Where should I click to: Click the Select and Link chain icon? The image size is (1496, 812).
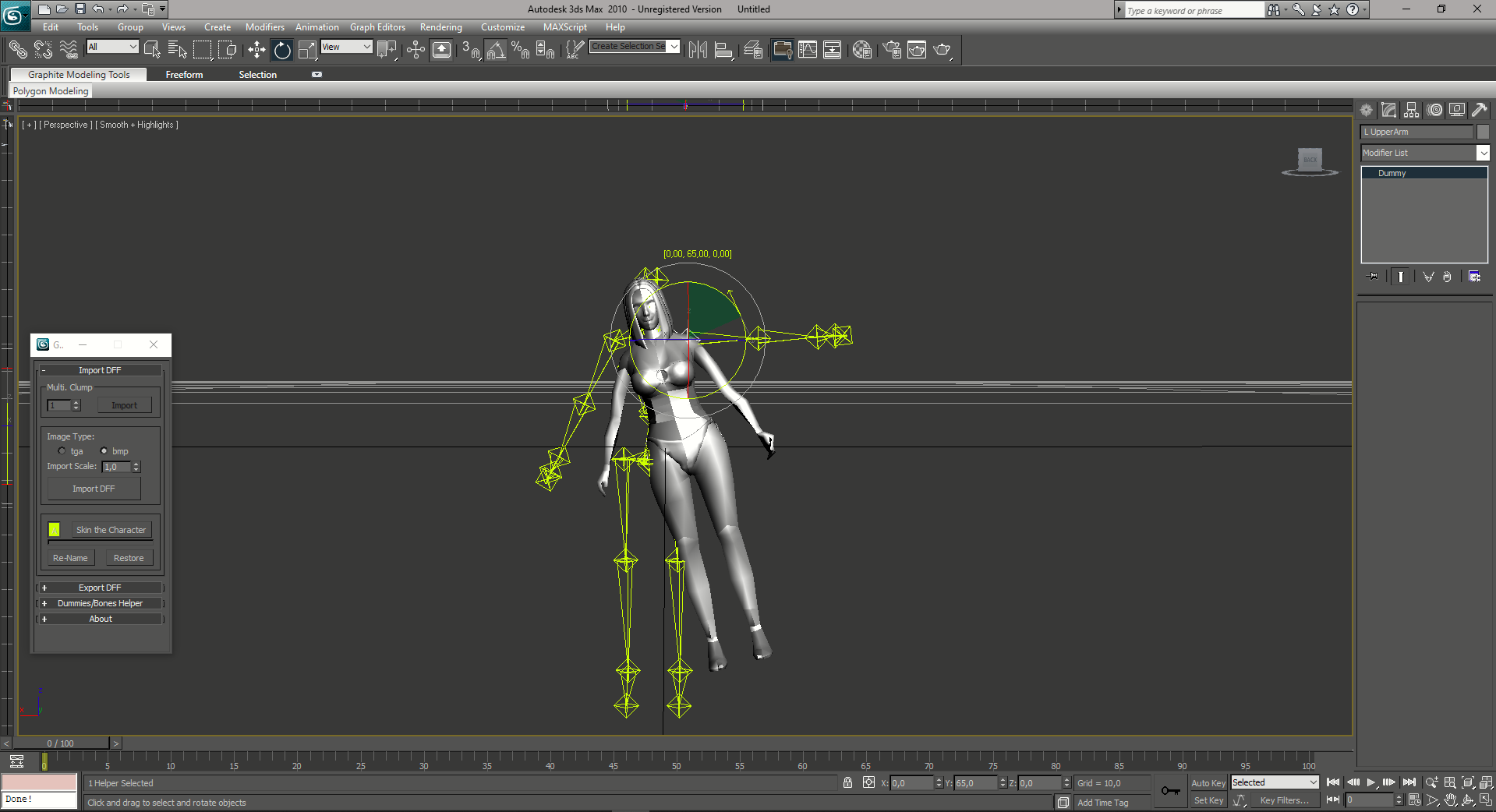click(17, 50)
